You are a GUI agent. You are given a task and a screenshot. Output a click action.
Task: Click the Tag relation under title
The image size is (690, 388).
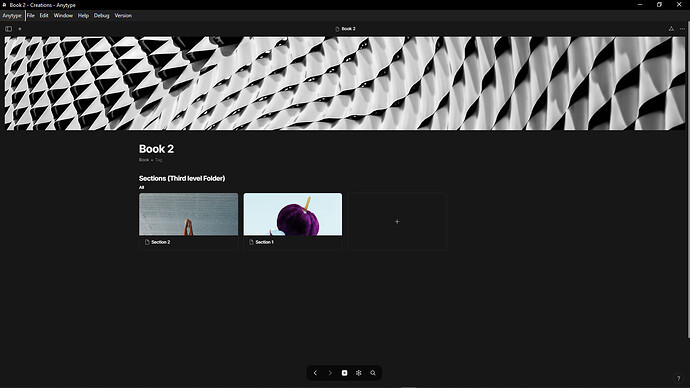click(158, 160)
